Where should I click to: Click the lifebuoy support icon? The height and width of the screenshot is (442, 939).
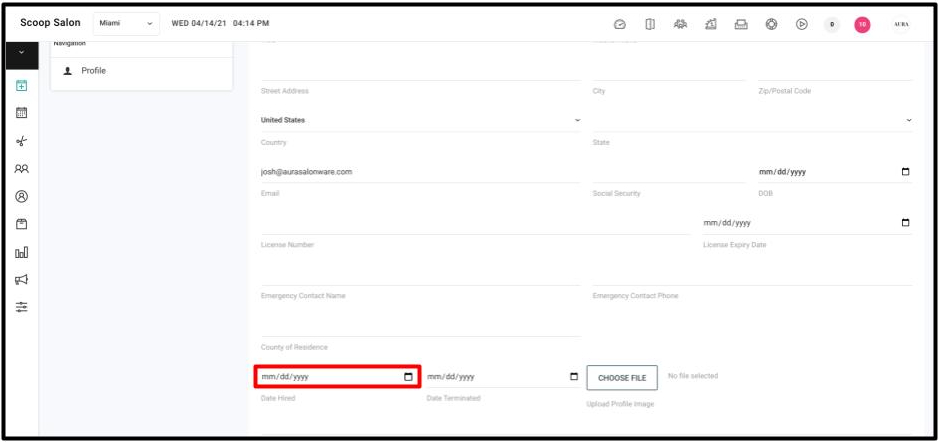pos(771,24)
